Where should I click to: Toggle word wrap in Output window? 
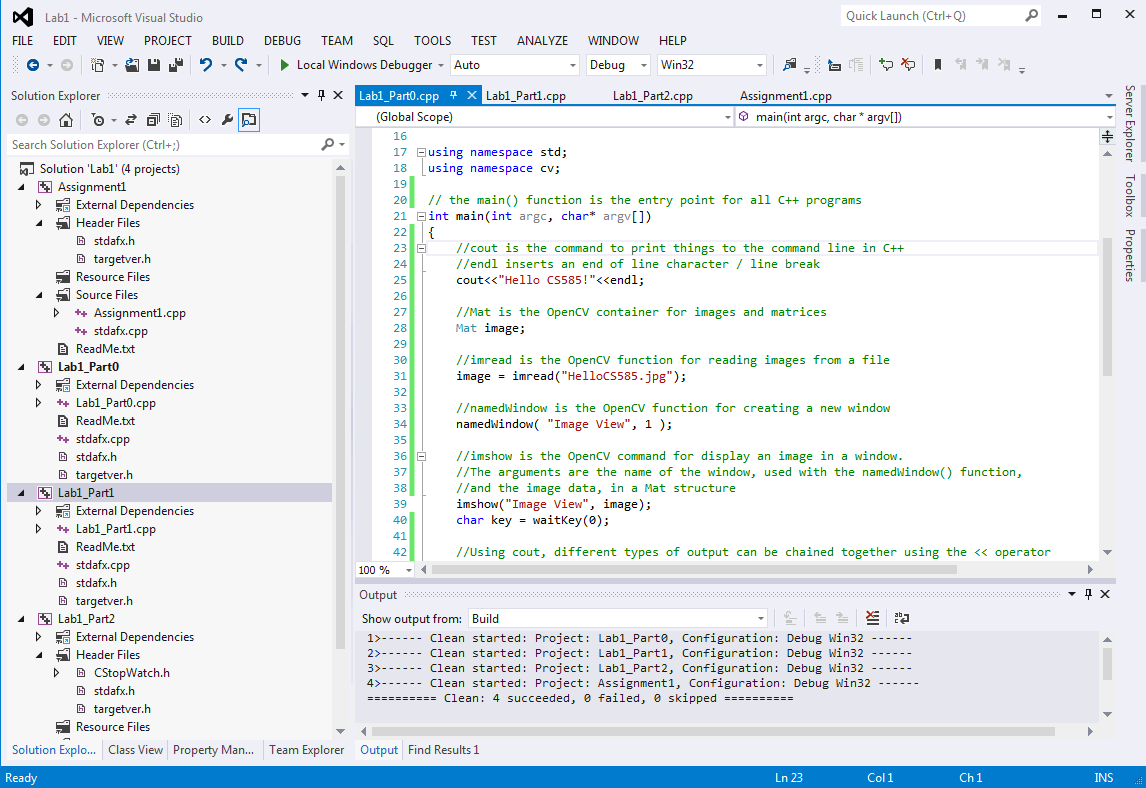[901, 618]
